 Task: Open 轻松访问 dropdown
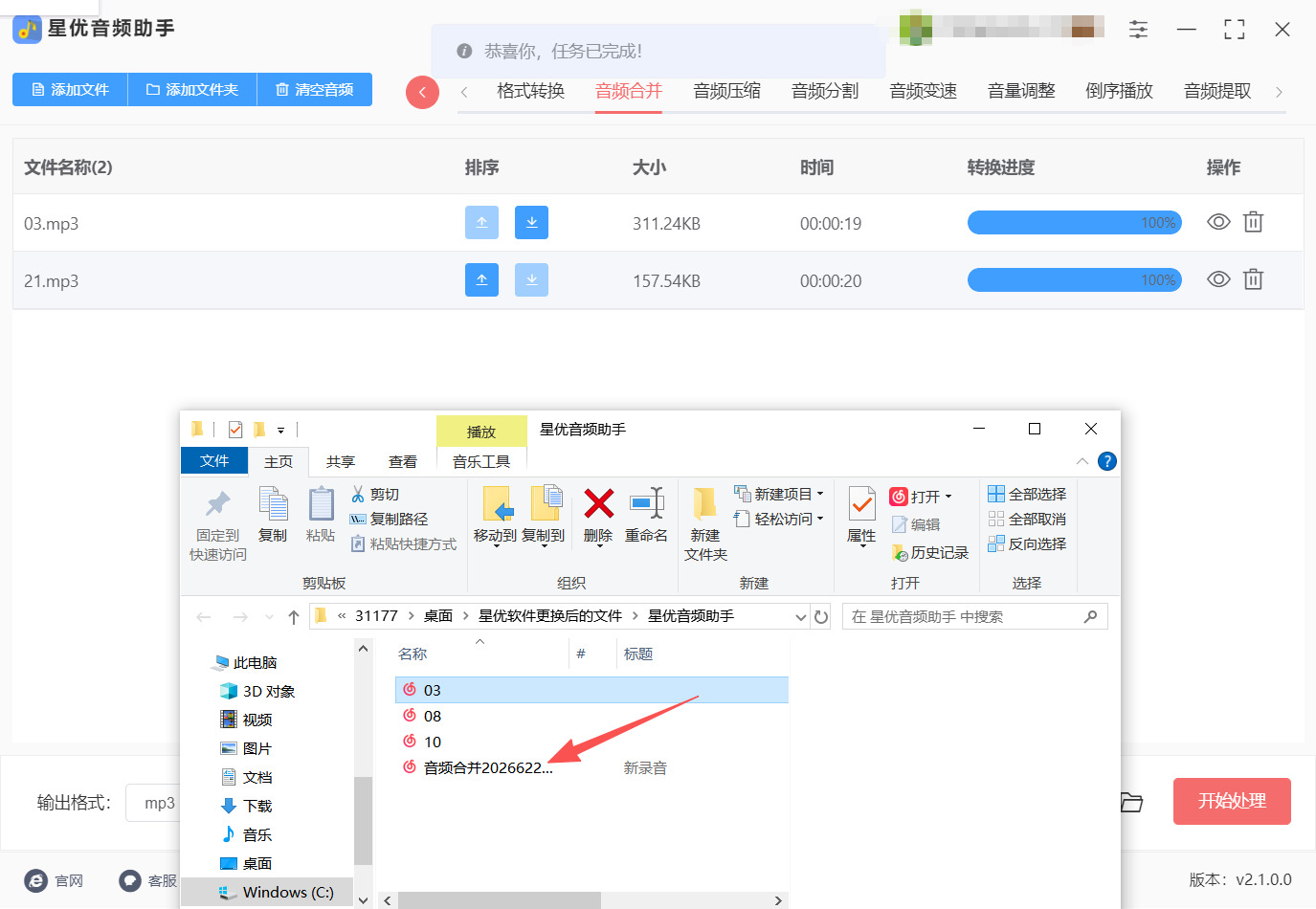(820, 520)
